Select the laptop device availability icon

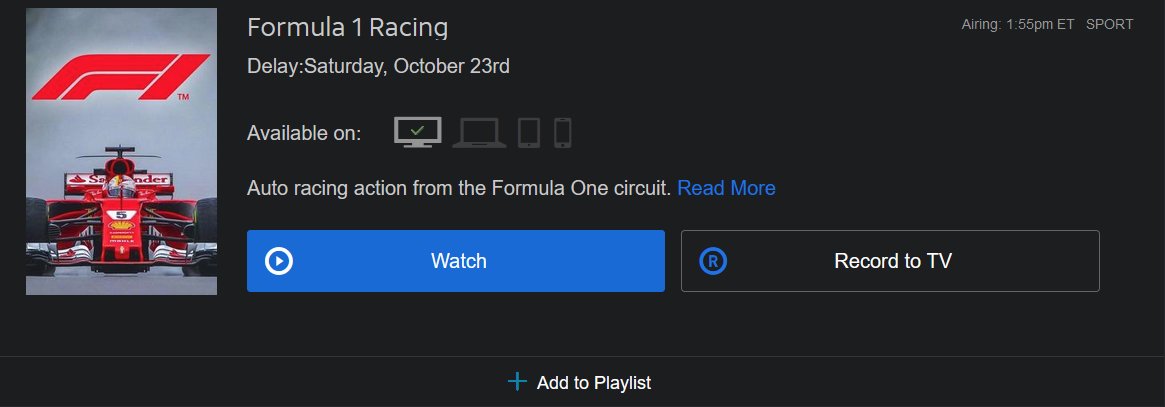point(479,133)
